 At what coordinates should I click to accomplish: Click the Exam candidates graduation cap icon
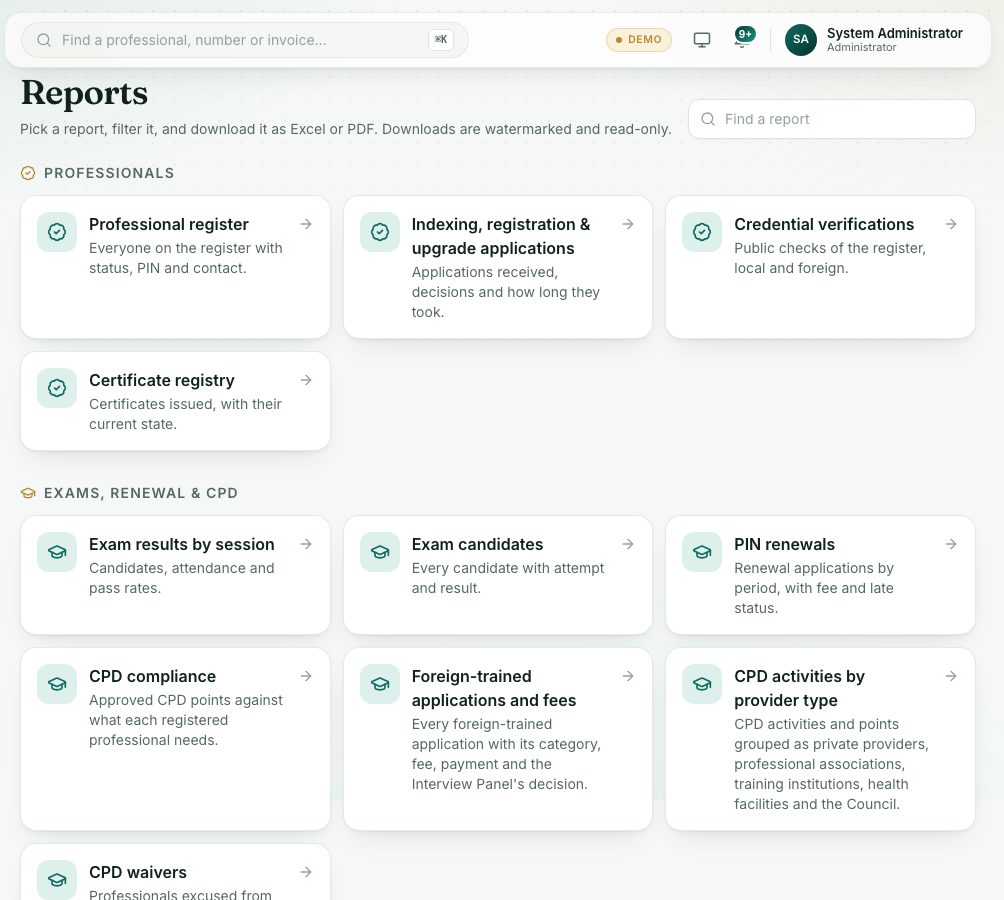tap(380, 552)
